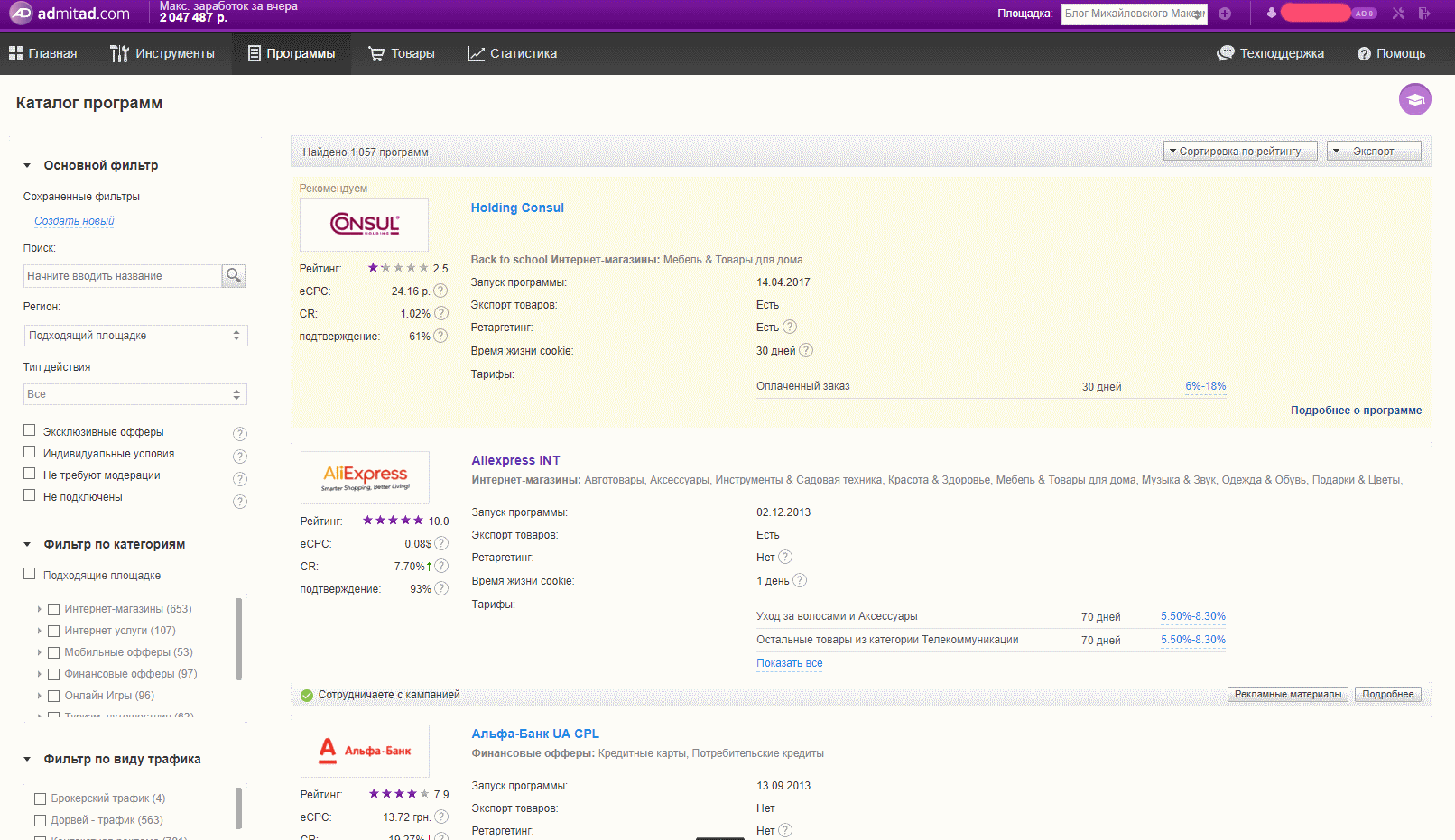Show help for Индивидуальные условия

[x=240, y=457]
